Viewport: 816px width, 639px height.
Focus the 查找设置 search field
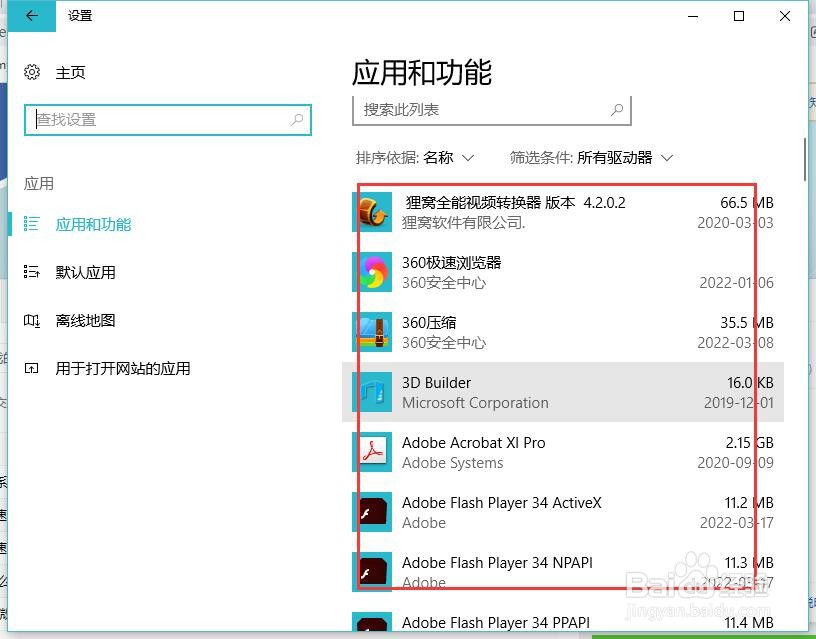(168, 120)
